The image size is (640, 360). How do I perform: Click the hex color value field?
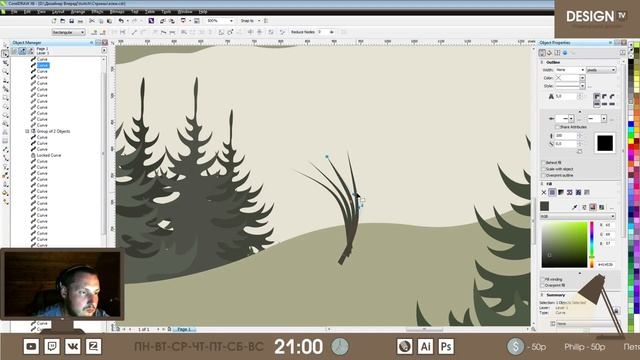(x=605, y=265)
